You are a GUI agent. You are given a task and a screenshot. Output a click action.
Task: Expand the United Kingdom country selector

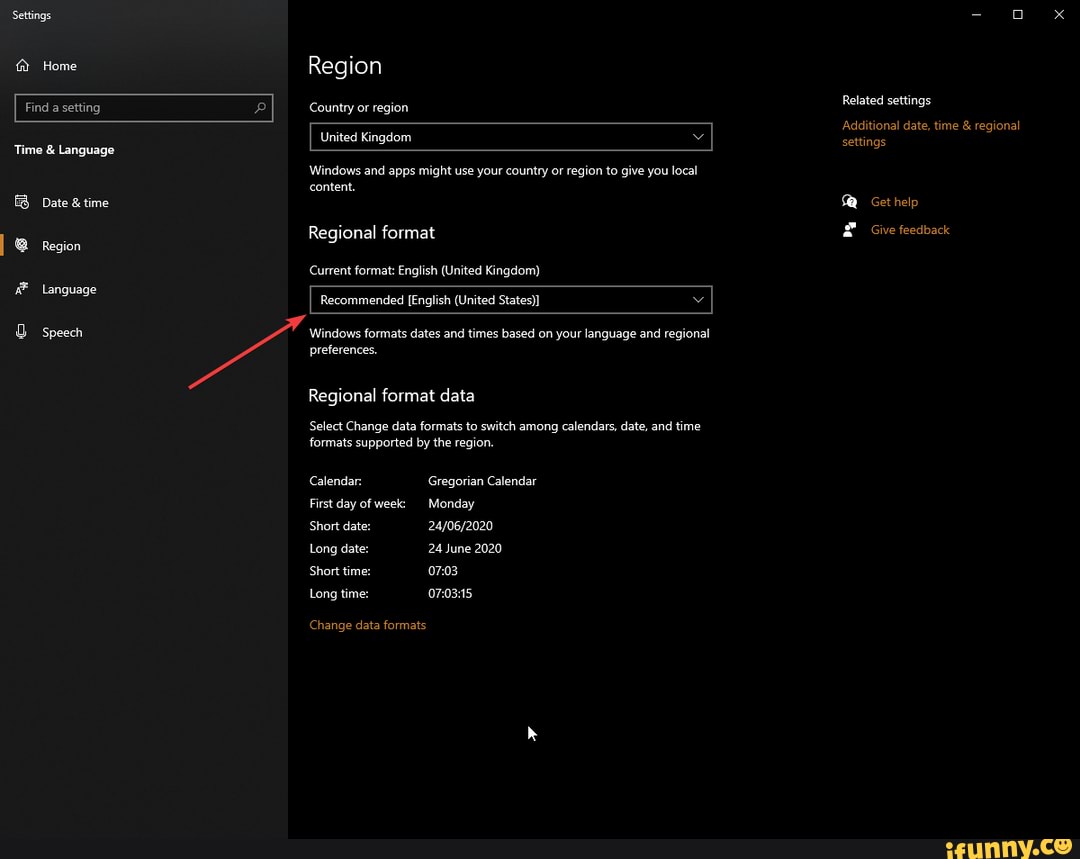[x=699, y=137]
